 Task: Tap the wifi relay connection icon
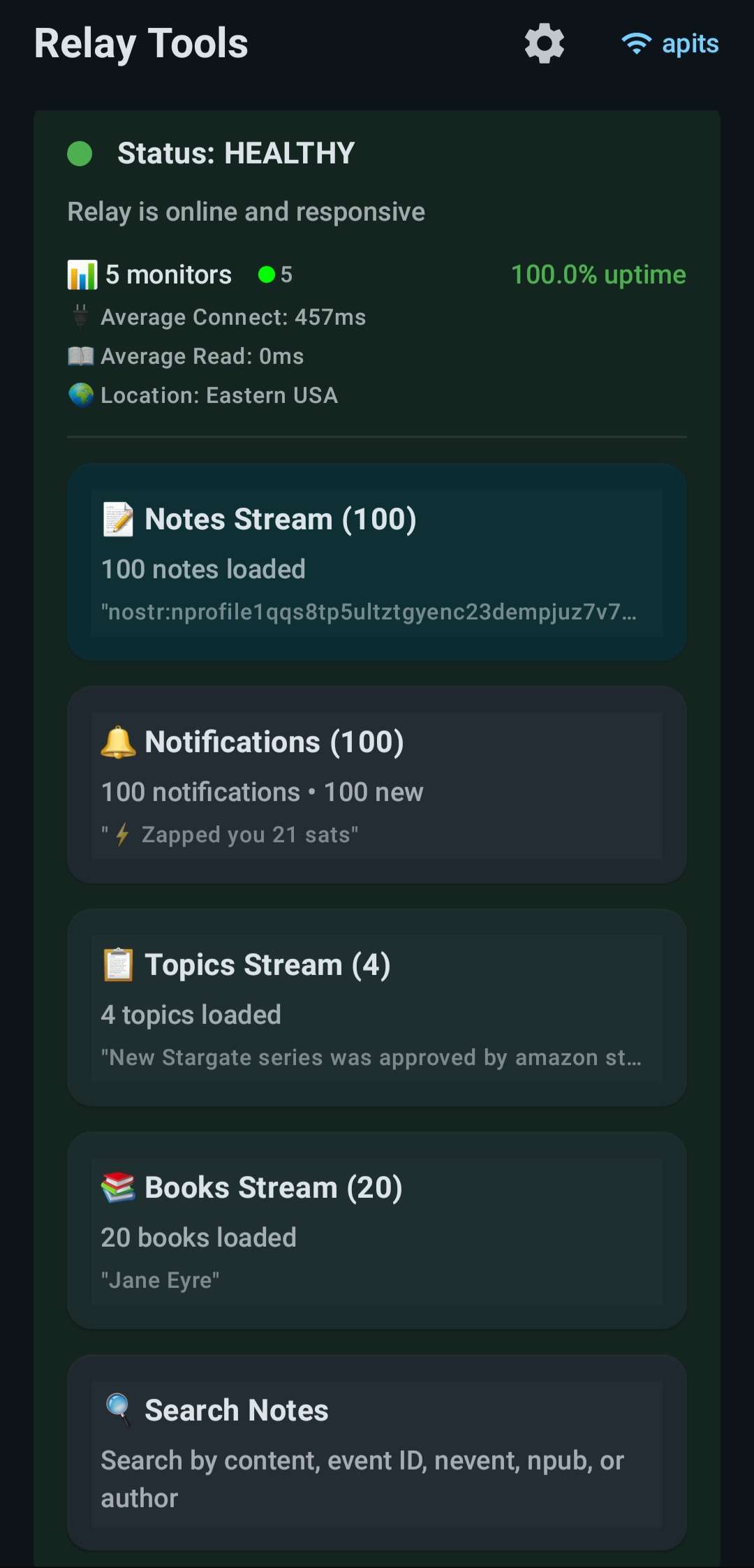click(636, 43)
